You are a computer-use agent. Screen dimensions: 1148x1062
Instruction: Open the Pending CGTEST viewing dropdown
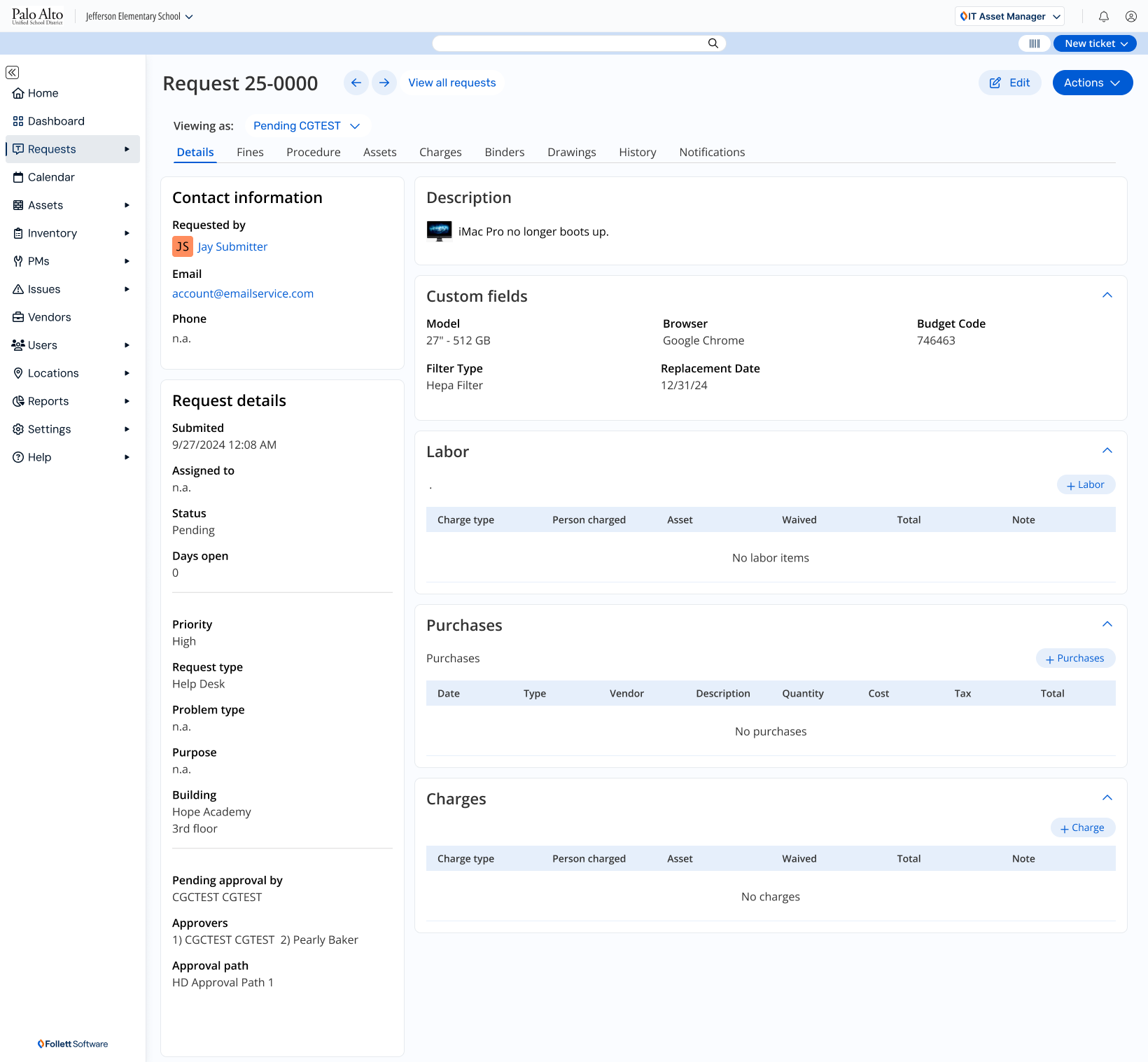[x=307, y=125]
